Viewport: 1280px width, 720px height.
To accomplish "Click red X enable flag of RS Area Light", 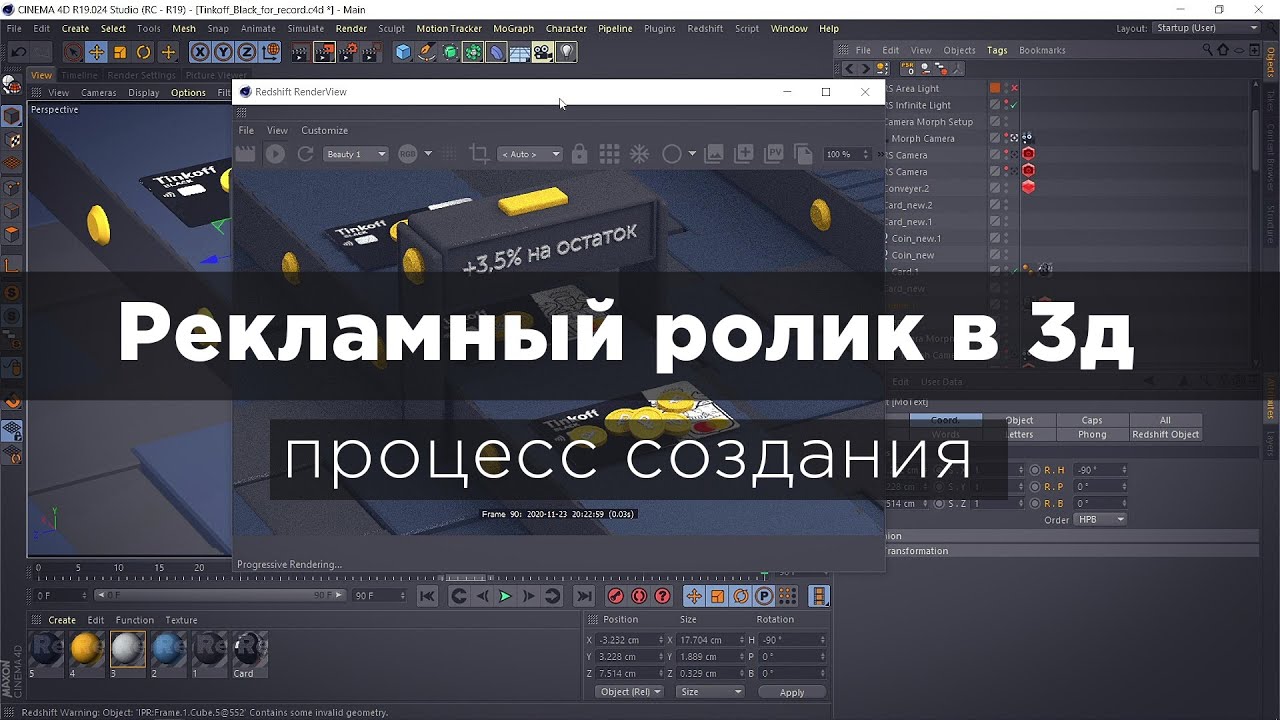I will (1013, 88).
